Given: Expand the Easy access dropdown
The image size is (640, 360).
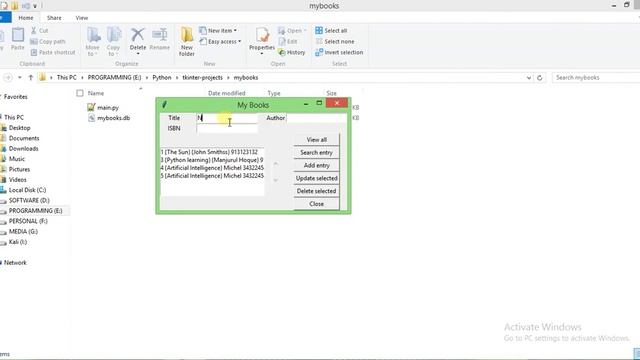Looking at the screenshot, I should click(x=240, y=42).
